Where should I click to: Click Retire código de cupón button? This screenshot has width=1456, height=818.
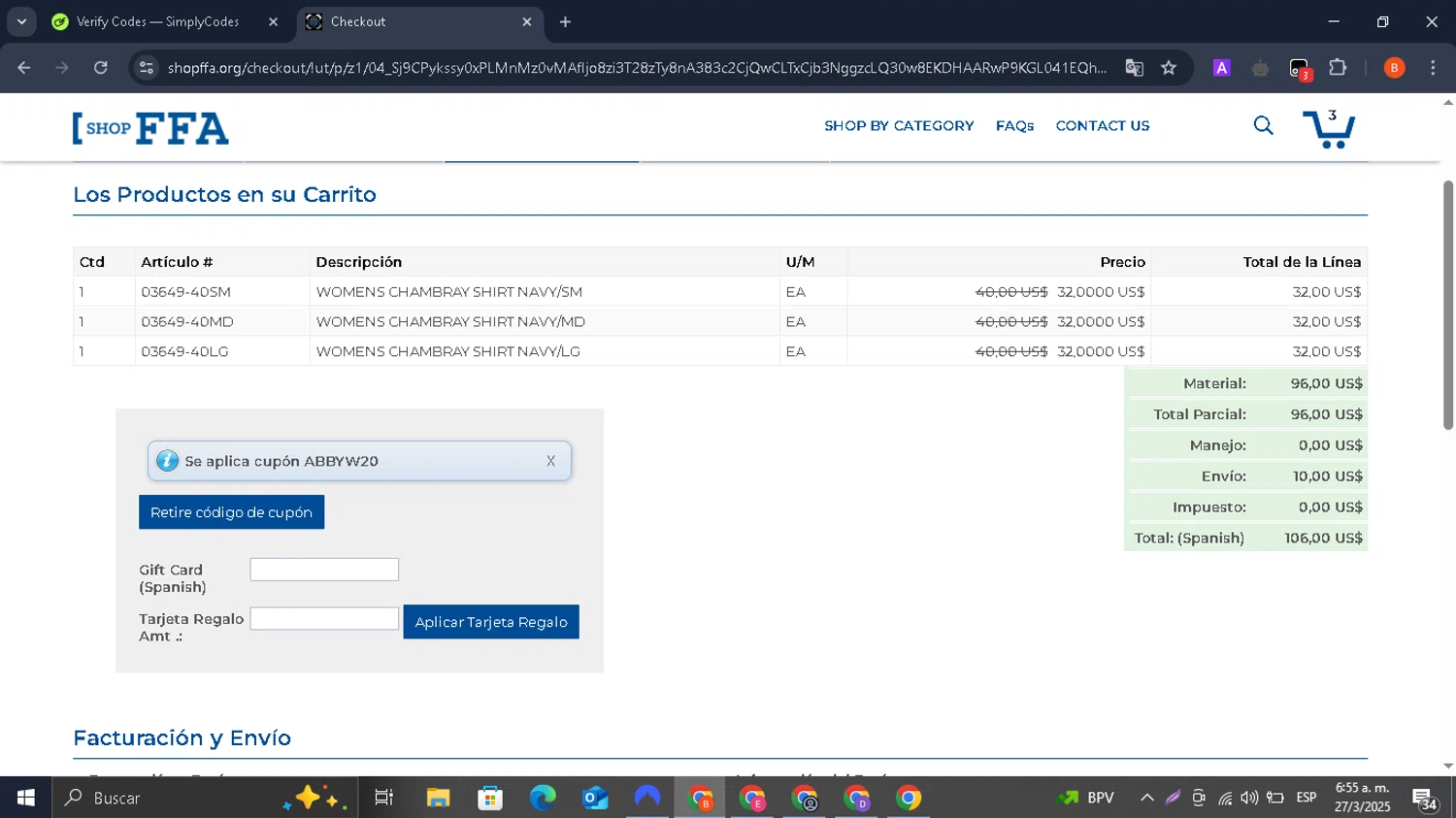(x=231, y=512)
